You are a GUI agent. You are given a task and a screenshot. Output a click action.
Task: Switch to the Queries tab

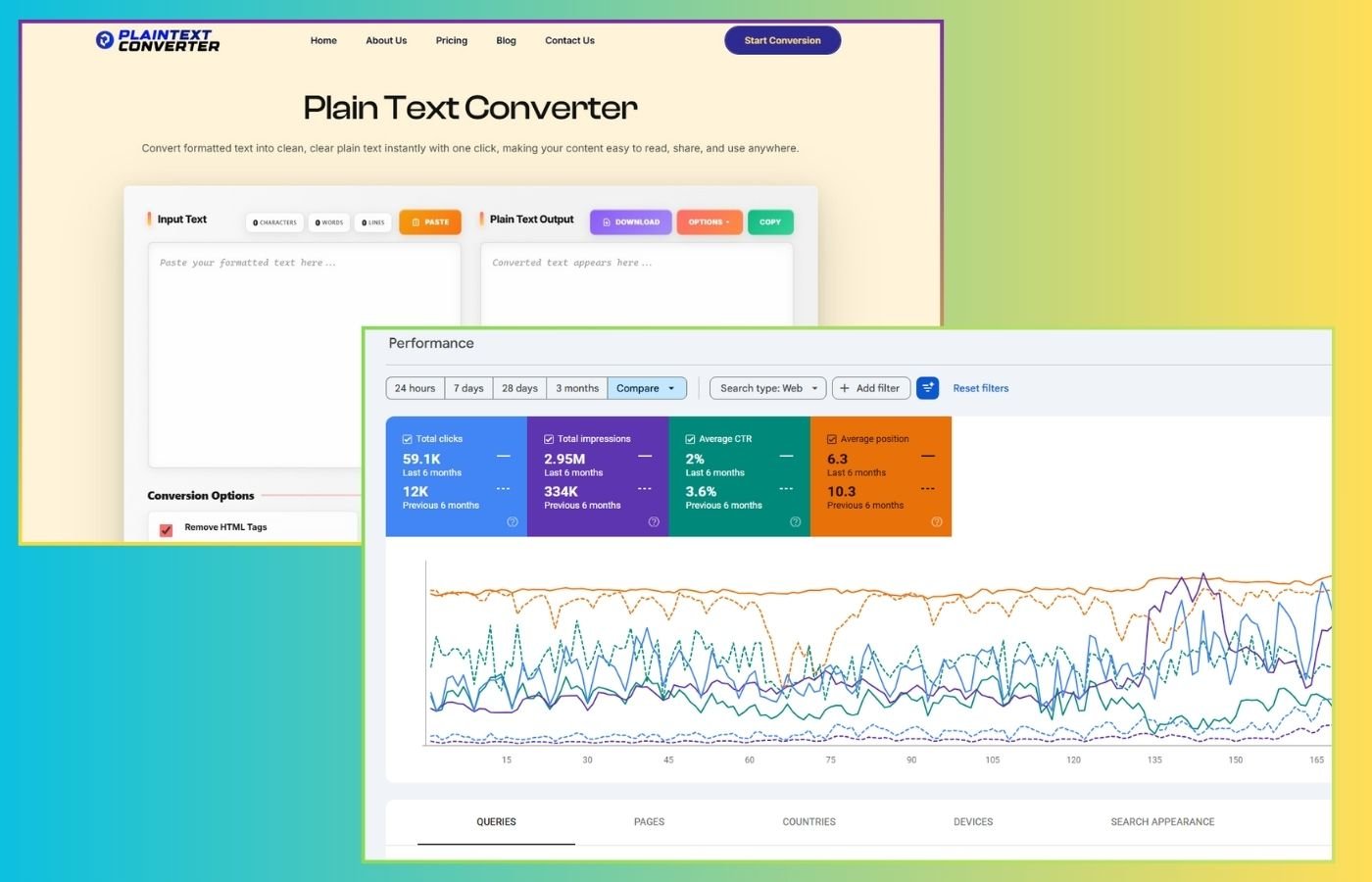(x=496, y=822)
